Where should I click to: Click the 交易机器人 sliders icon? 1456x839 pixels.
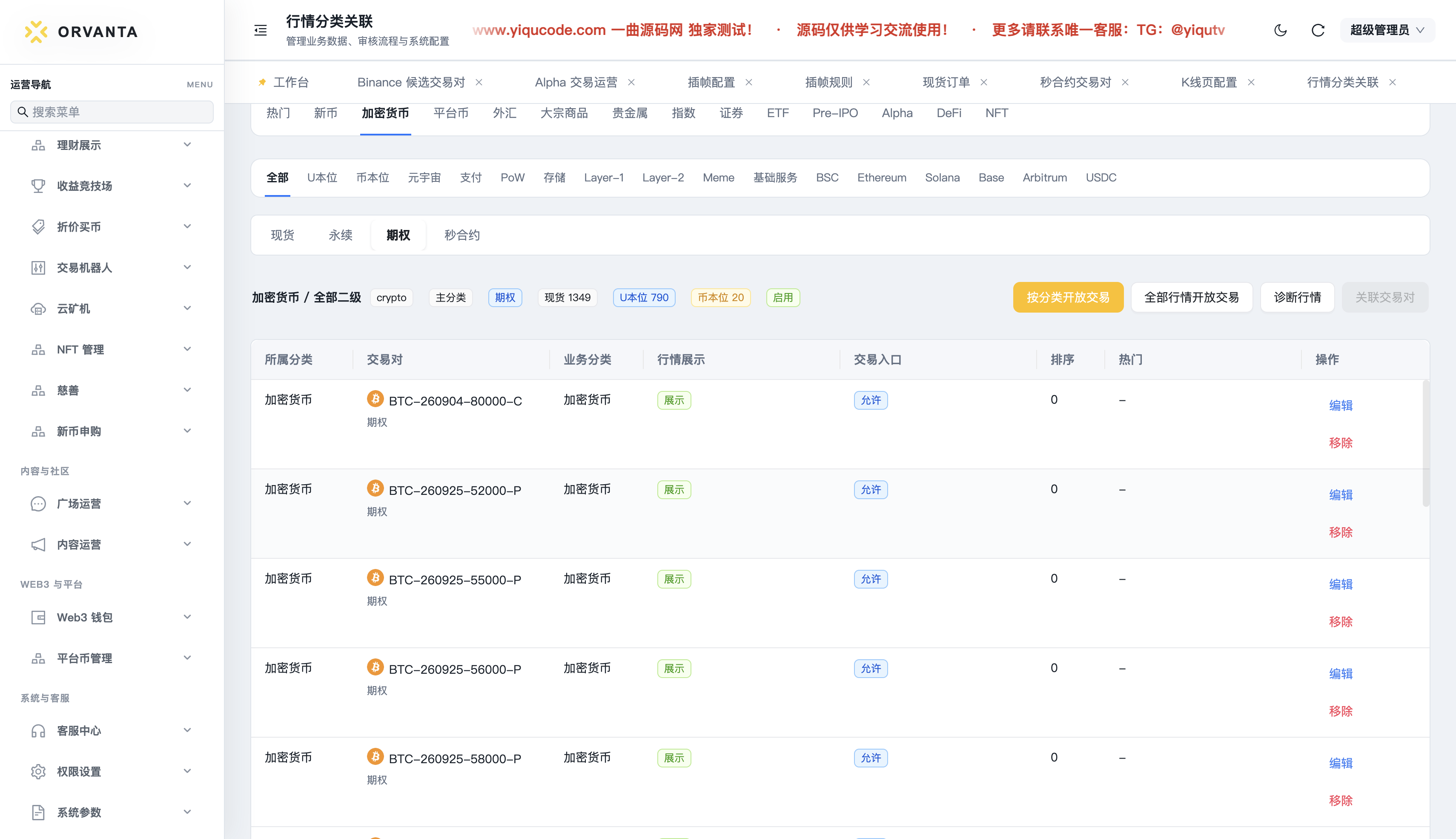point(38,268)
